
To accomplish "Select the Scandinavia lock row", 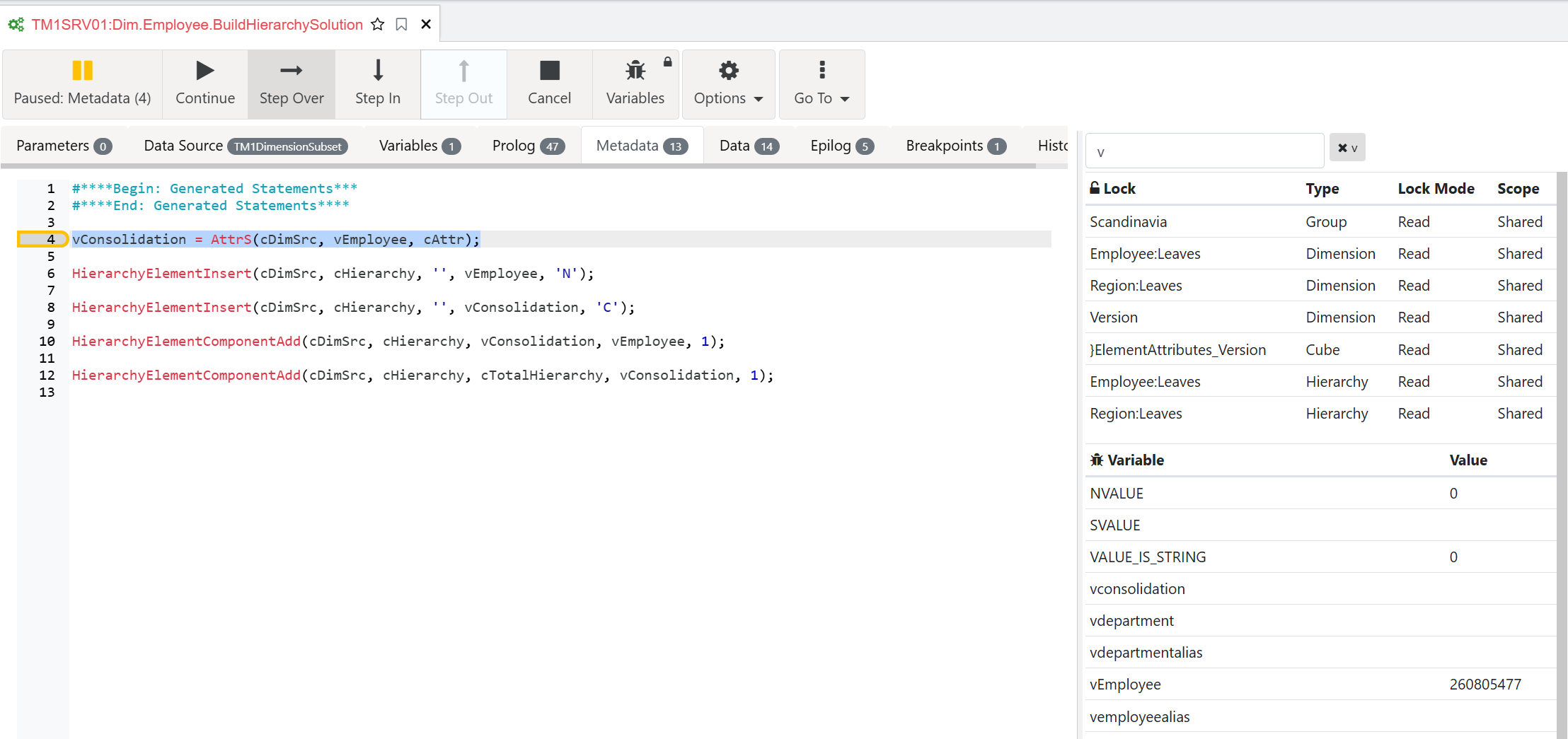I will pos(1320,222).
